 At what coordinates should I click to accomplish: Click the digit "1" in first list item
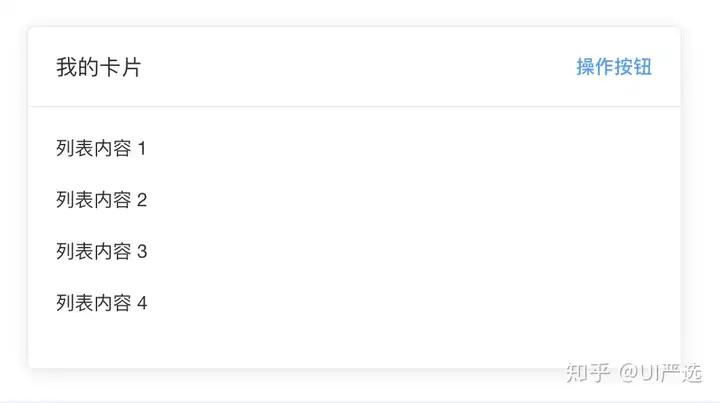141,149
